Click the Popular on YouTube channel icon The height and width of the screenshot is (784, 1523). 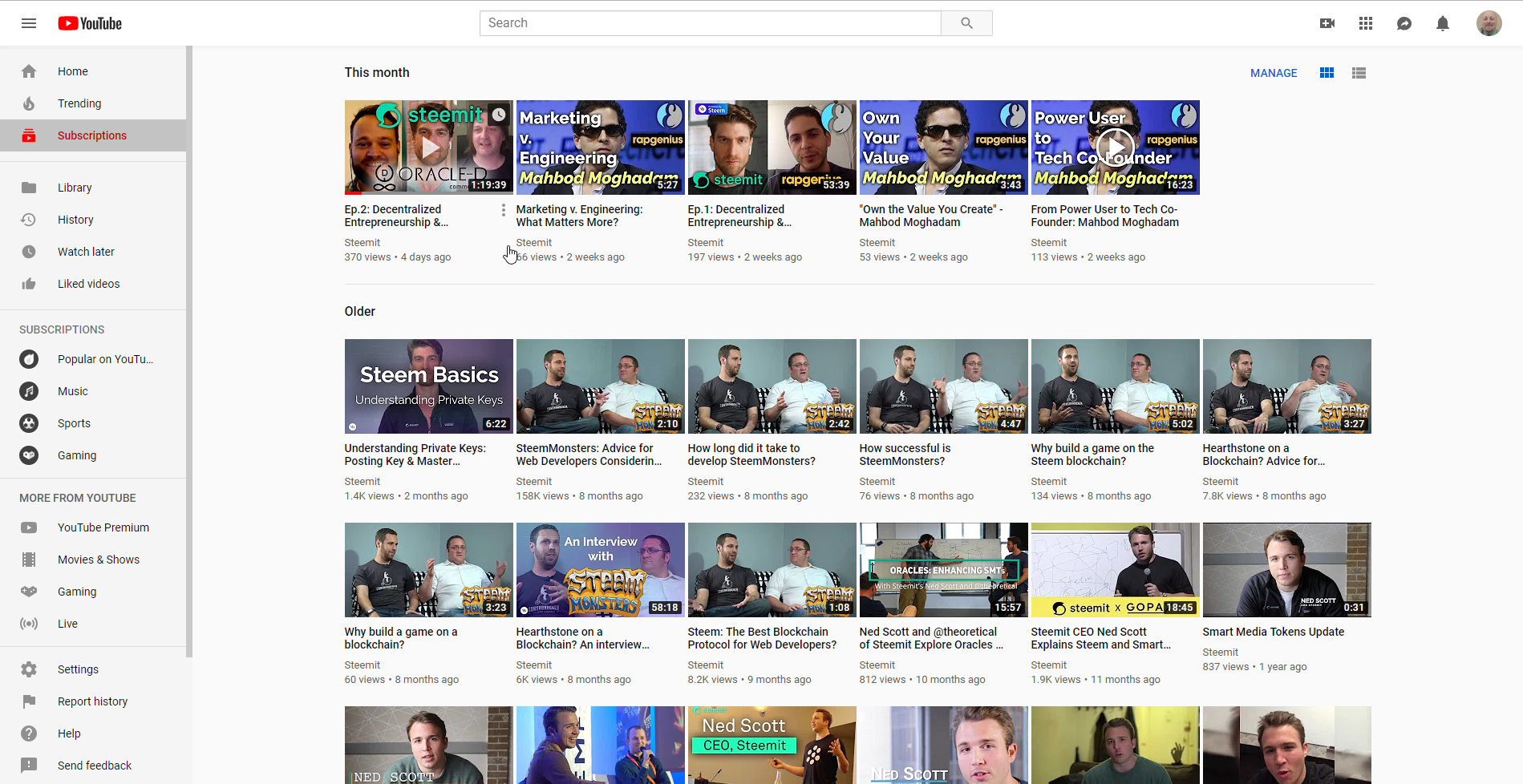[x=29, y=359]
